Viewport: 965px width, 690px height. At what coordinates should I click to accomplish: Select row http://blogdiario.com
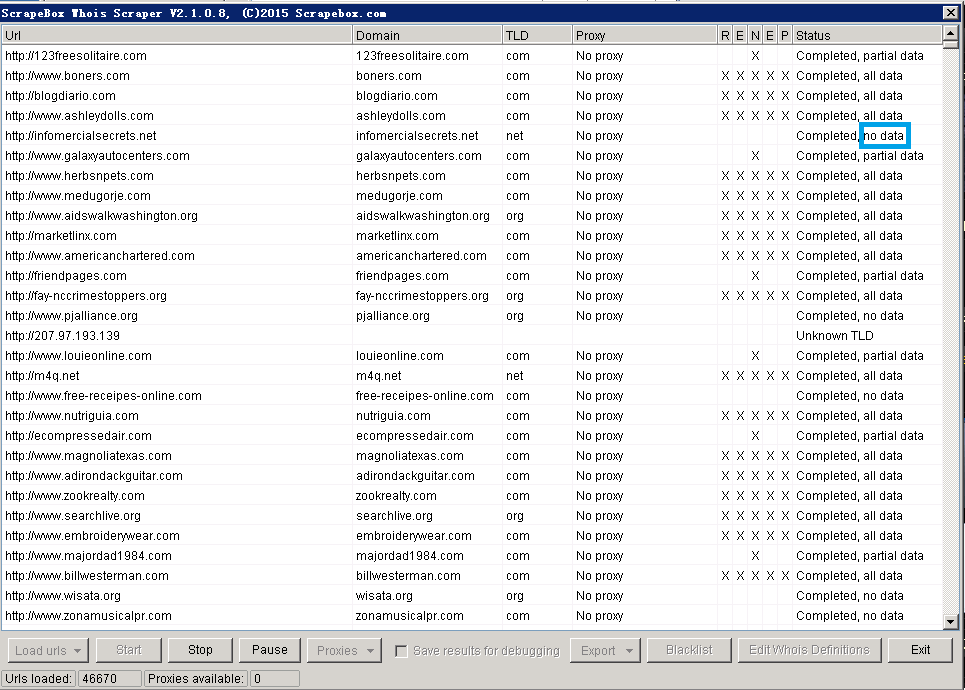click(x=471, y=95)
